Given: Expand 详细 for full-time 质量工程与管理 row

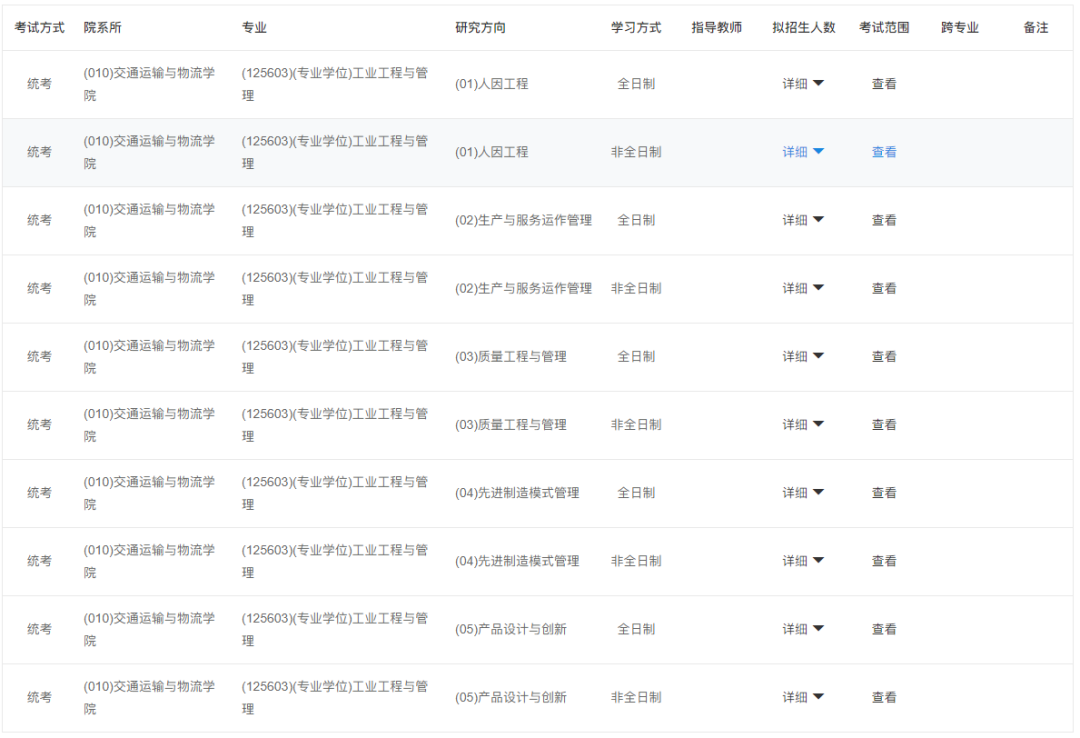Looking at the screenshot, I should tap(803, 356).
